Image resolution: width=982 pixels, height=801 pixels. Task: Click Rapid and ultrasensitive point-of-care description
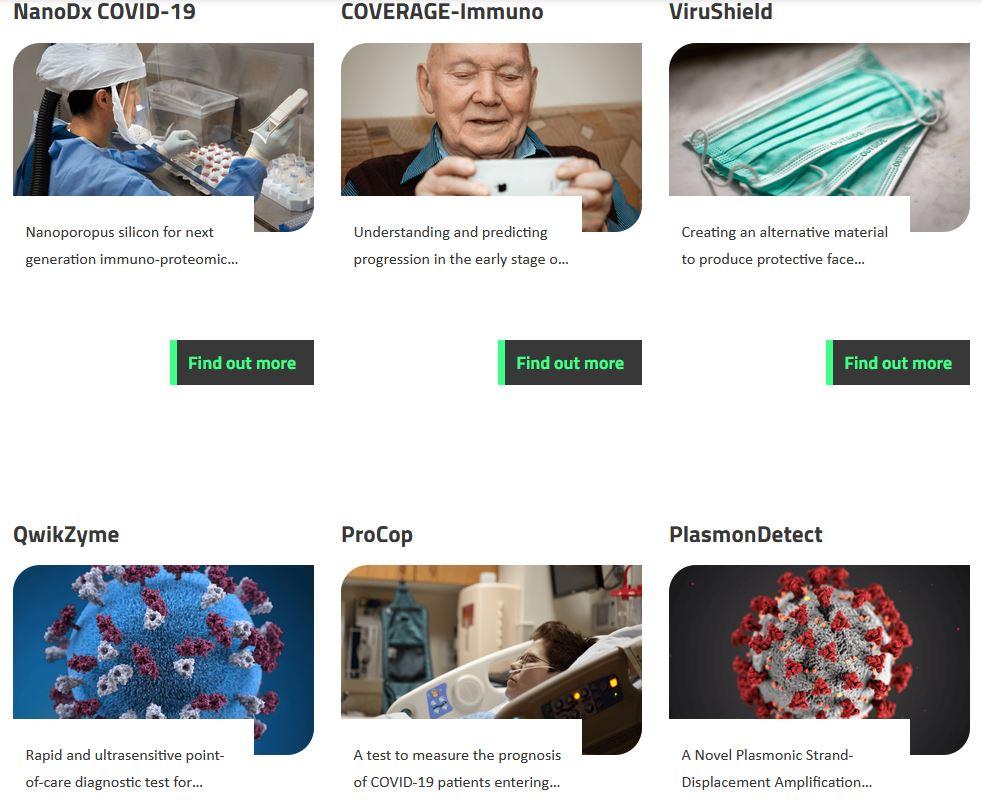(x=125, y=768)
